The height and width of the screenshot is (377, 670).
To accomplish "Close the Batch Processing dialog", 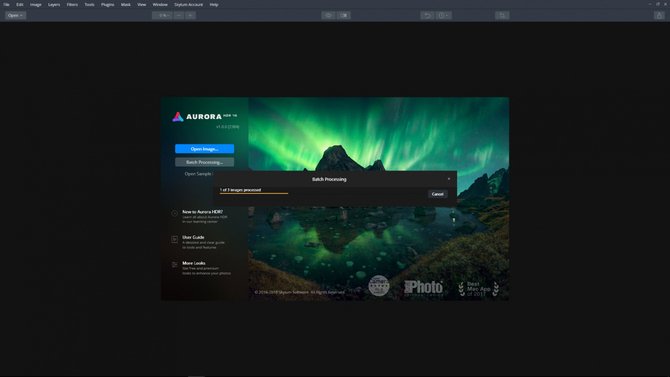I will coord(449,179).
